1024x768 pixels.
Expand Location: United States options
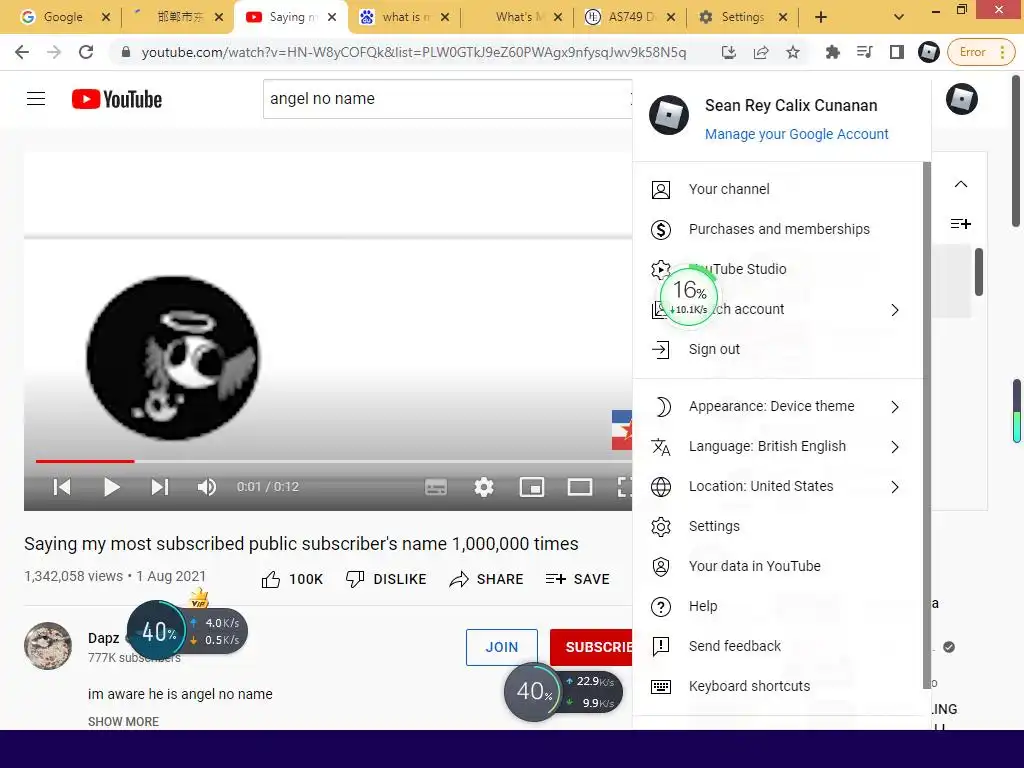[x=778, y=487]
